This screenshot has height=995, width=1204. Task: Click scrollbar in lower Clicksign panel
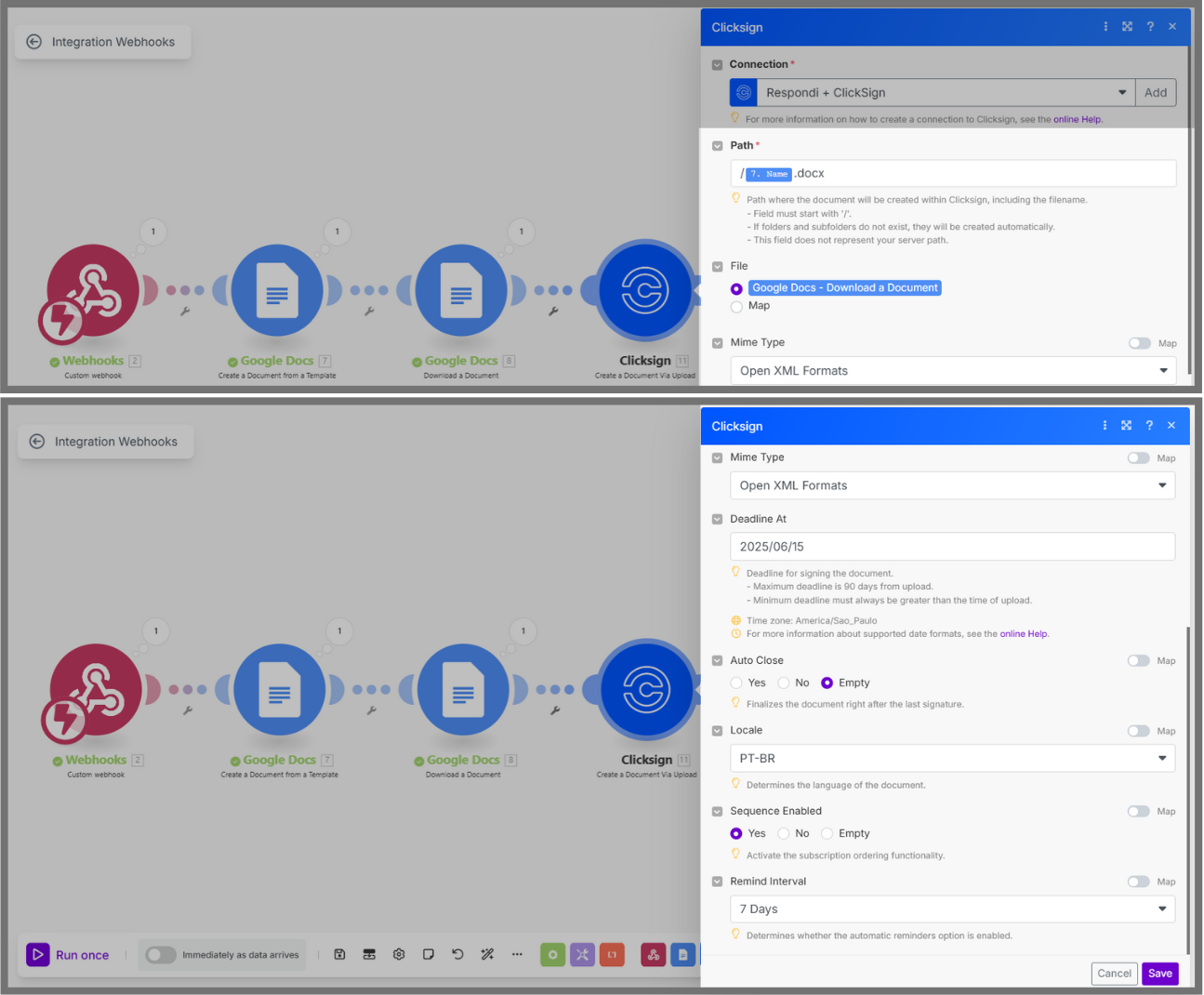pyautogui.click(x=1188, y=789)
